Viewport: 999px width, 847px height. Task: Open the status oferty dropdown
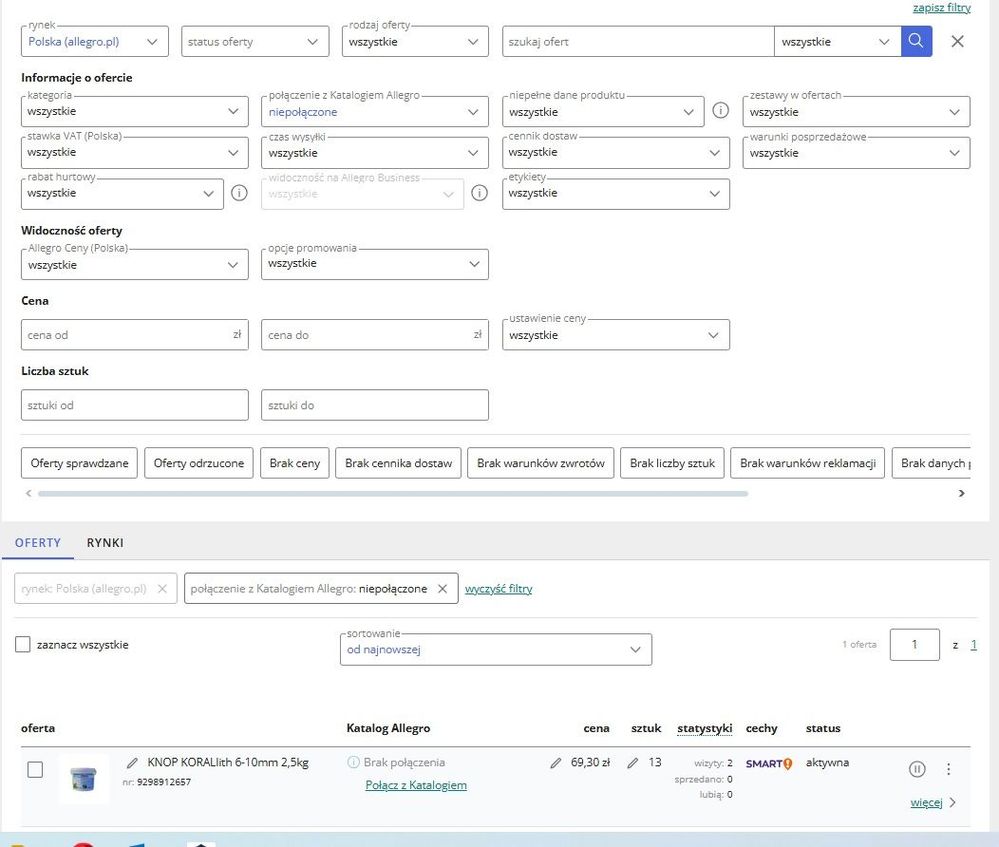coord(256,42)
